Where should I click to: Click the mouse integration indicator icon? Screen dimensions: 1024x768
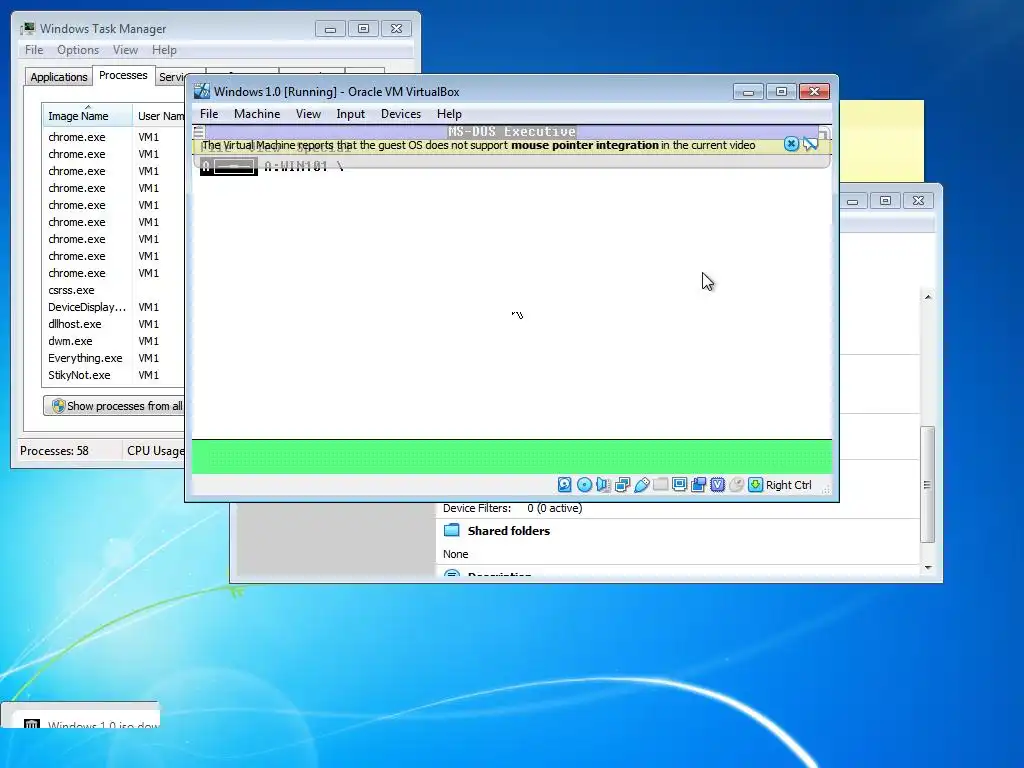click(x=736, y=485)
